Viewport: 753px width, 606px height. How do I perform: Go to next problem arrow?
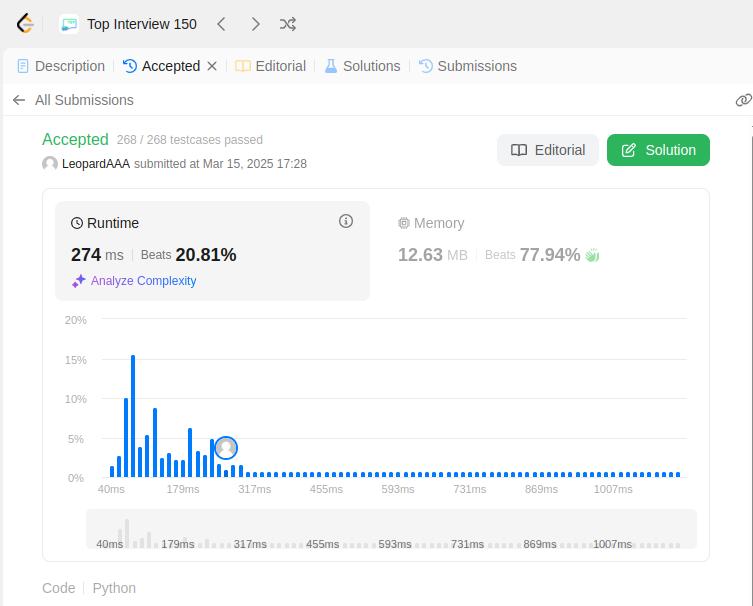click(255, 24)
